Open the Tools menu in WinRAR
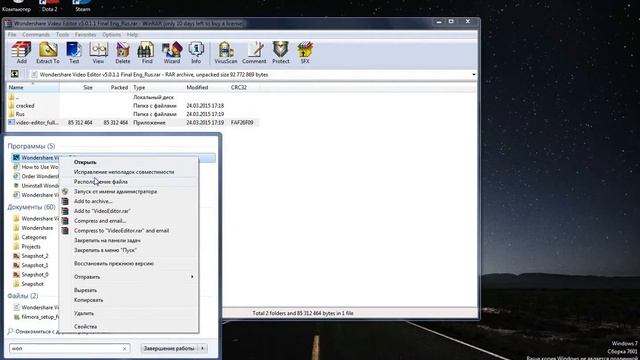This screenshot has height=360, width=640. 62,35
